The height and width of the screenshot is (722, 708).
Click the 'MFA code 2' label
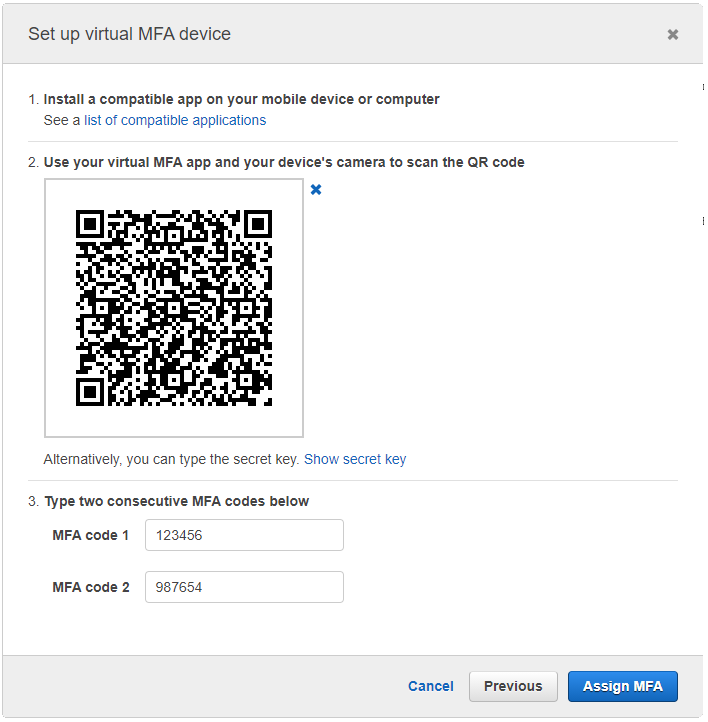click(91, 587)
